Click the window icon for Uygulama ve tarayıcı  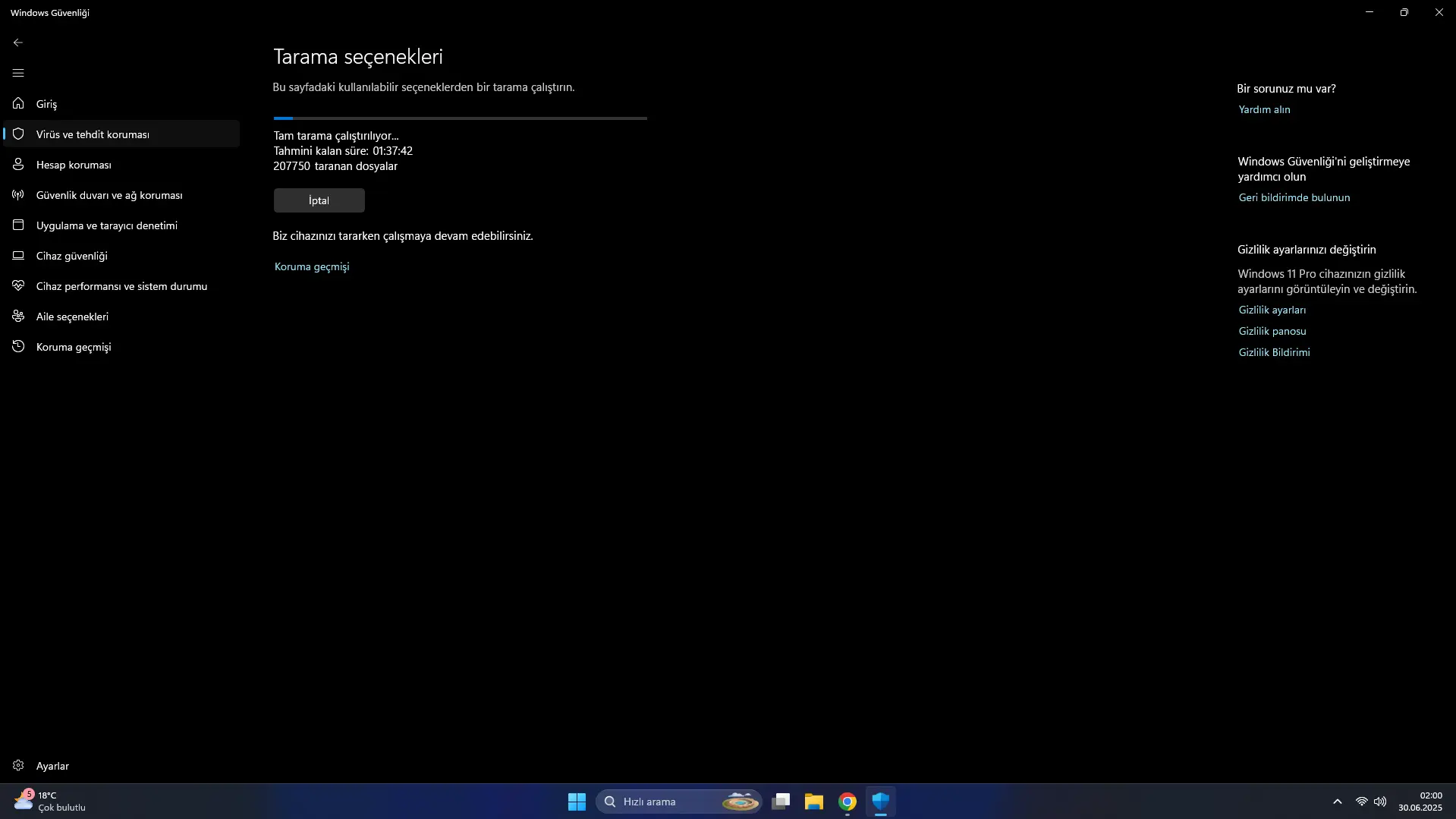18,225
